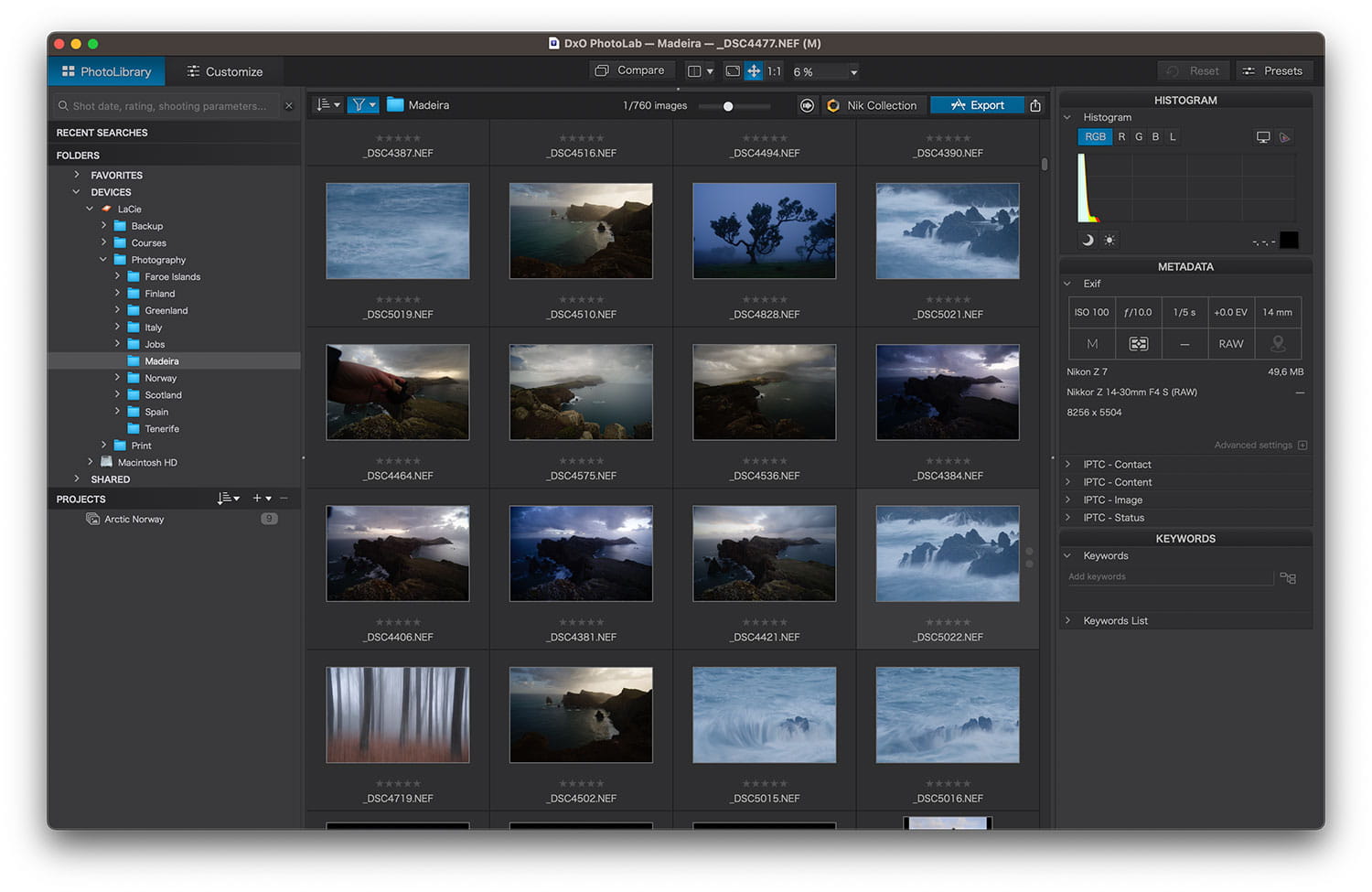Image resolution: width=1372 pixels, height=892 pixels.
Task: Select the RGB histogram channel
Action: (1095, 137)
